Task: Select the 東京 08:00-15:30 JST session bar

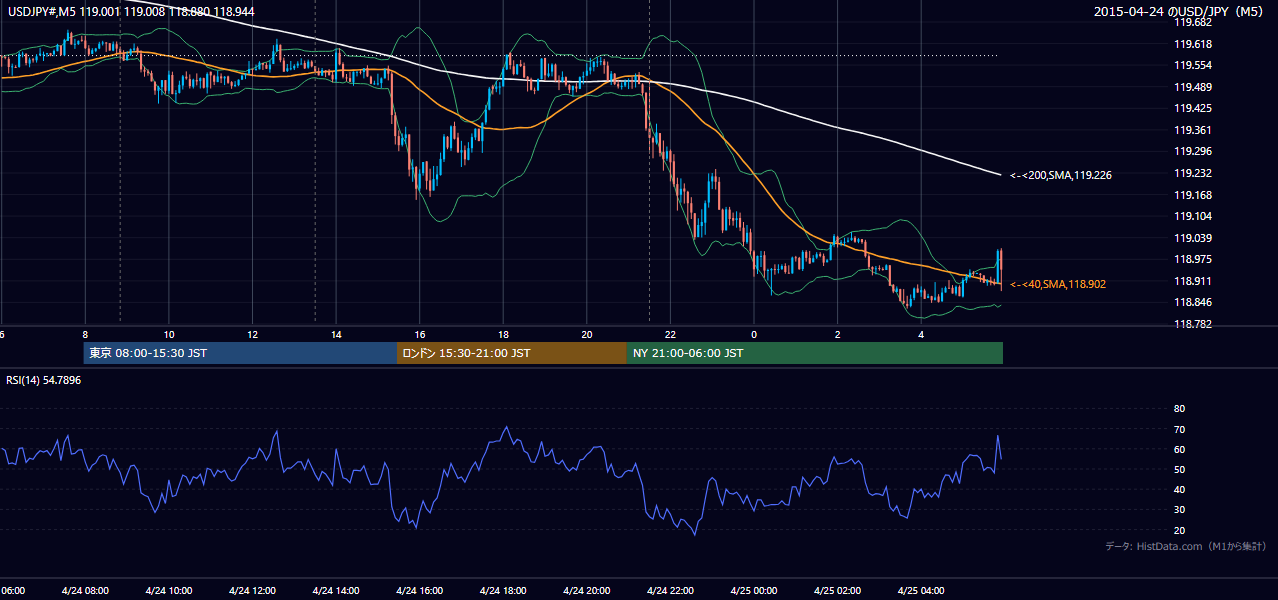Action: pyautogui.click(x=241, y=353)
